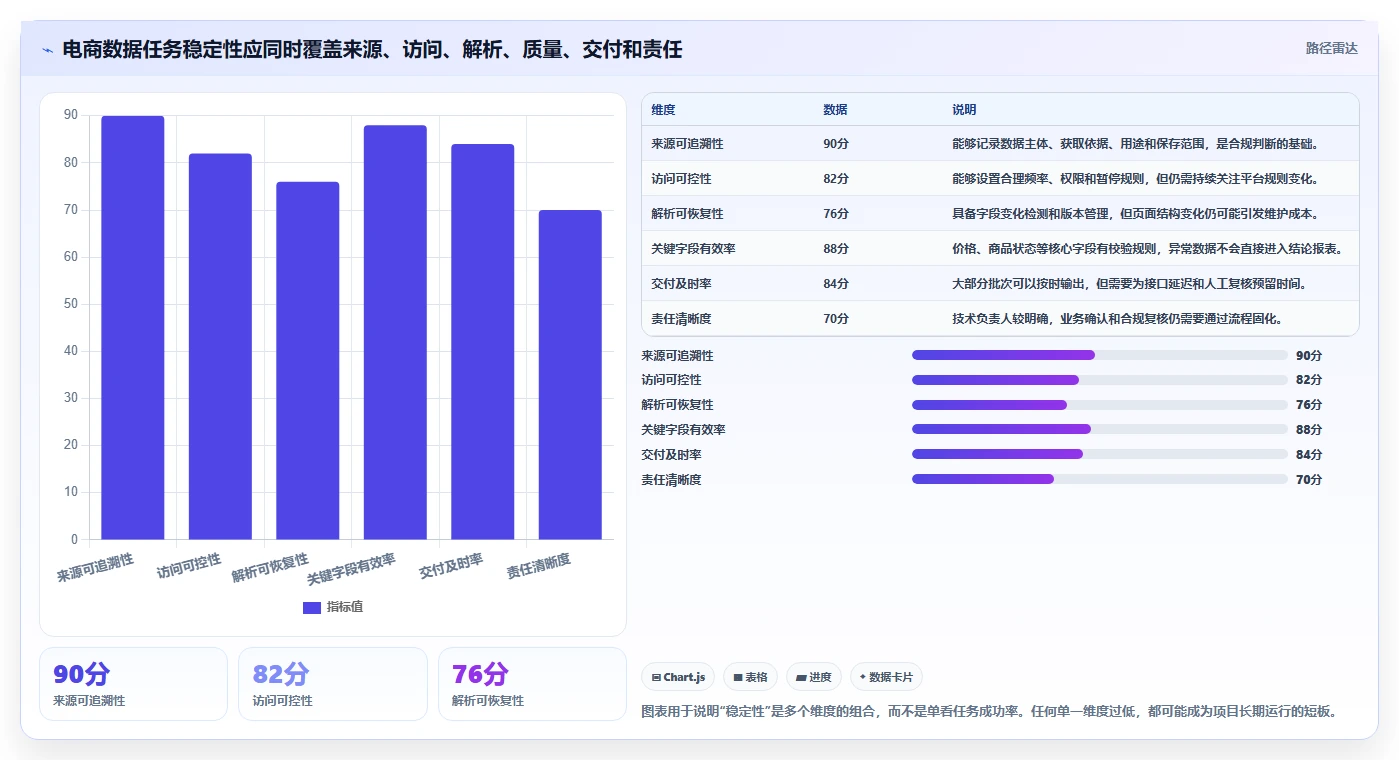Screen dimensions: 1399x760
Task: Toggle the 指标值 legend color box
Action: click(x=312, y=607)
